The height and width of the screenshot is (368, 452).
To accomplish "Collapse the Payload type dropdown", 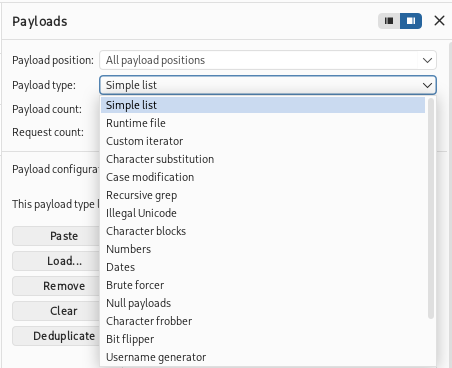I will pyautogui.click(x=268, y=85).
